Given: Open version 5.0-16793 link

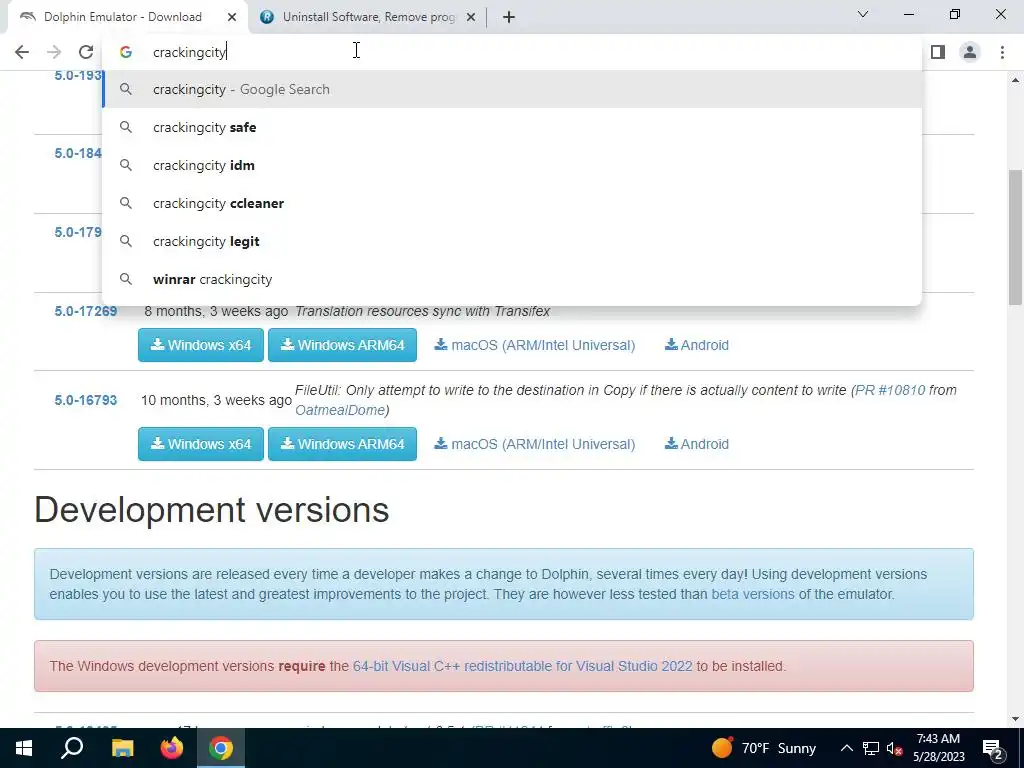Looking at the screenshot, I should pos(86,400).
